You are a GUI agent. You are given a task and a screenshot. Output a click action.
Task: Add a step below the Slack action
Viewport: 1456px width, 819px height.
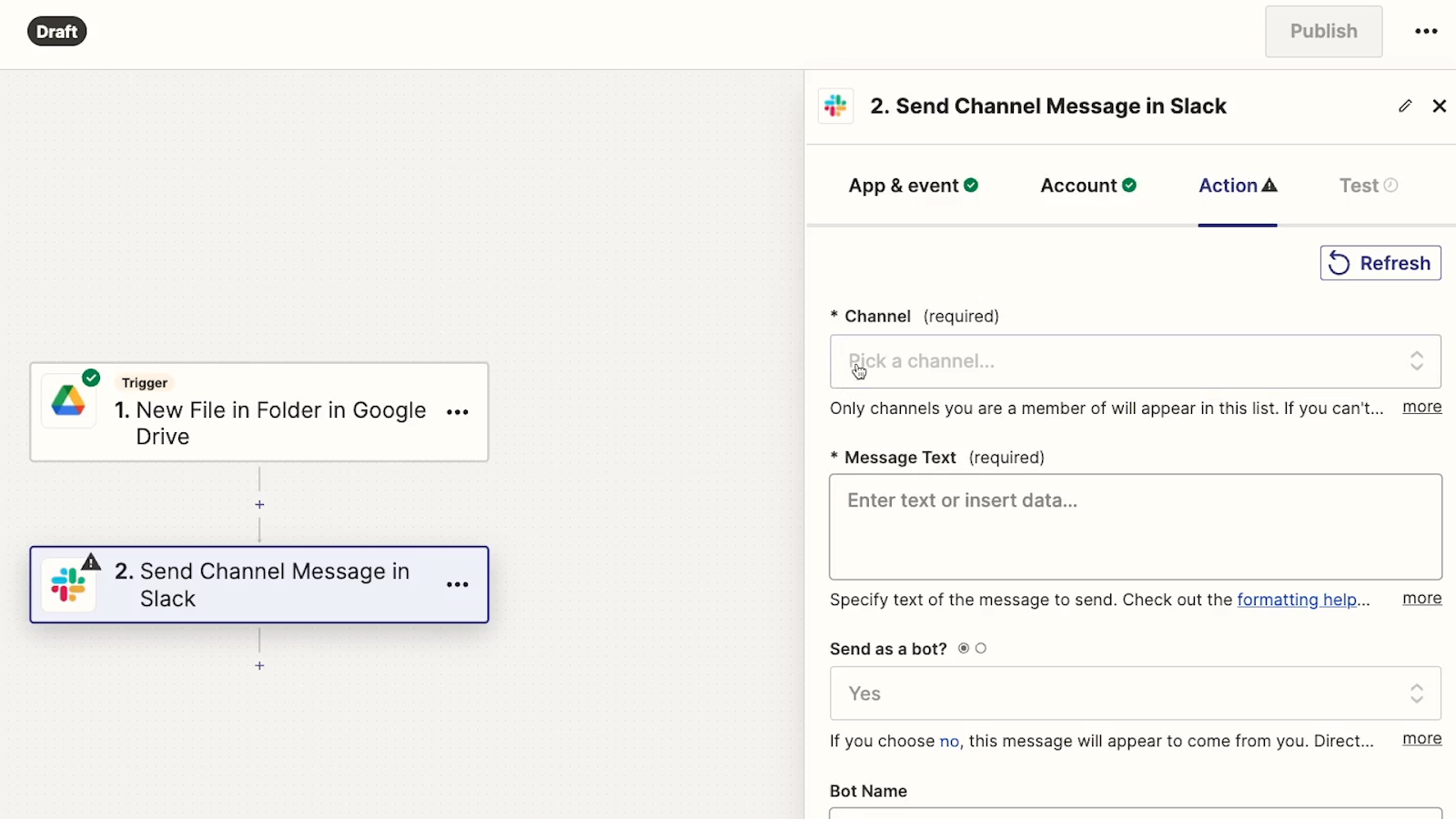point(259,666)
